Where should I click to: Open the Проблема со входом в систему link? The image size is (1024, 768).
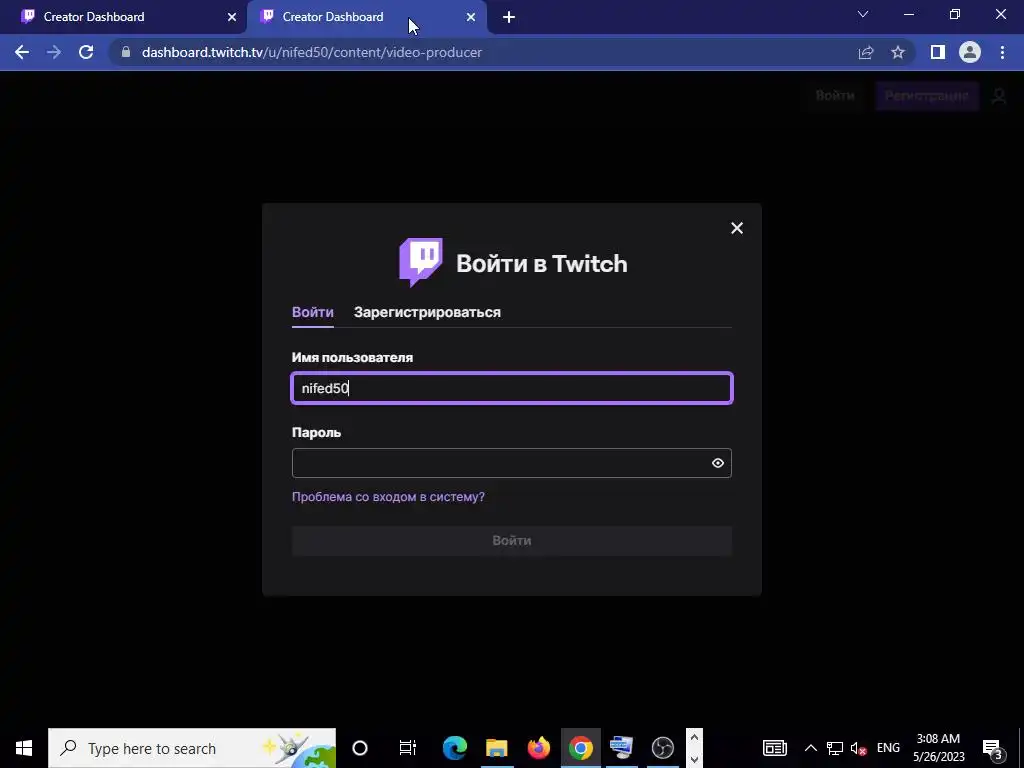tap(388, 497)
